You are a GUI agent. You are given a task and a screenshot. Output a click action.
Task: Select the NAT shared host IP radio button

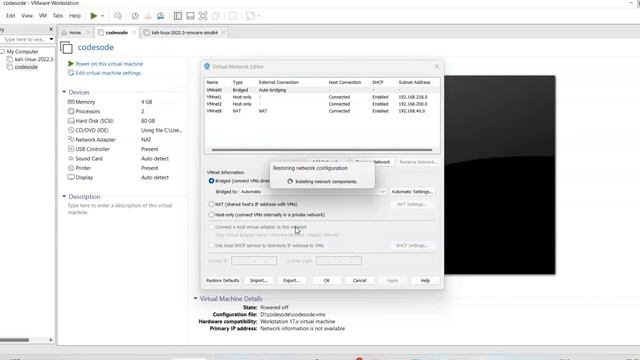click(211, 204)
